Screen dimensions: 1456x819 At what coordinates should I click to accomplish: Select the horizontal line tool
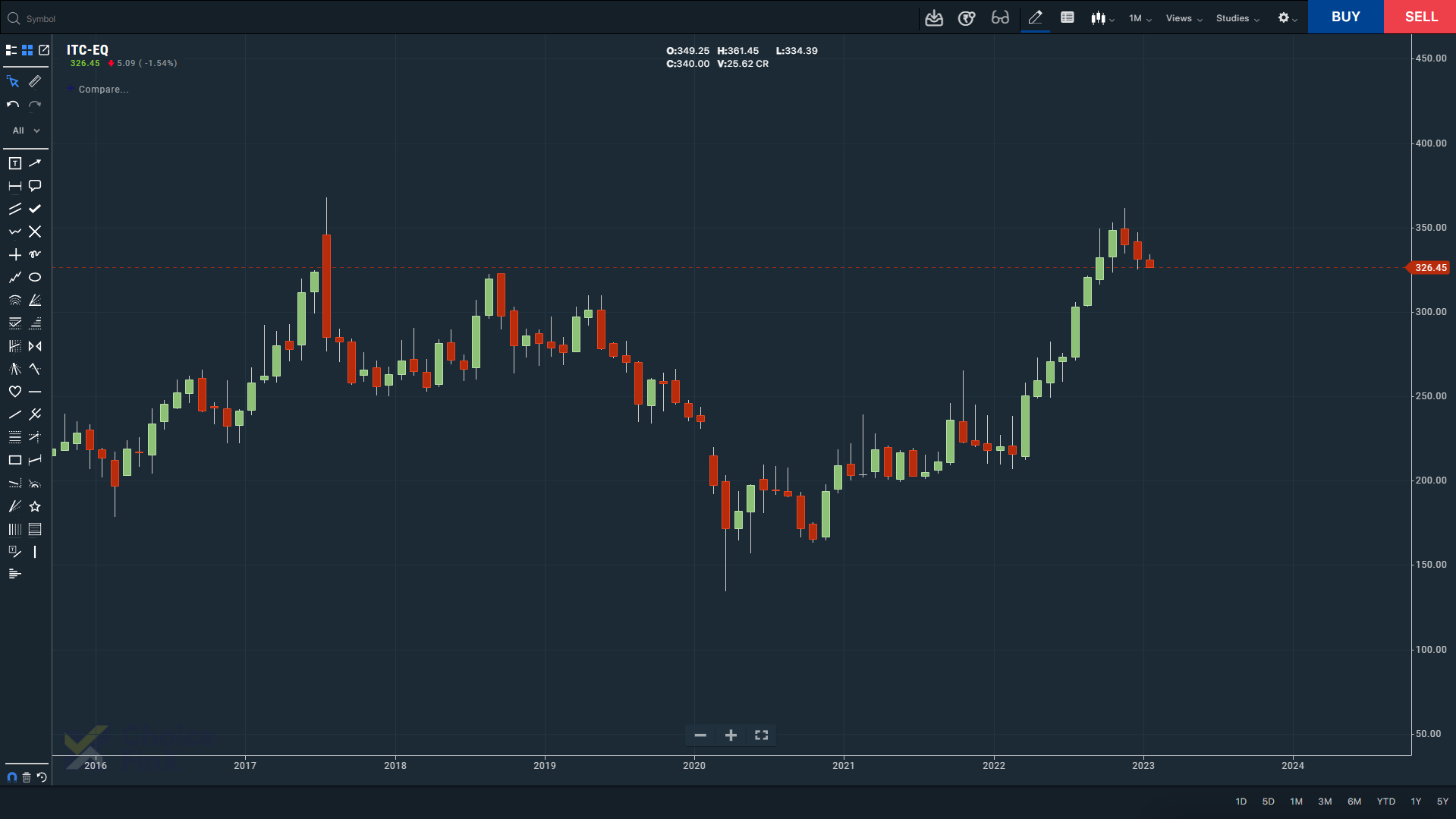(35, 392)
